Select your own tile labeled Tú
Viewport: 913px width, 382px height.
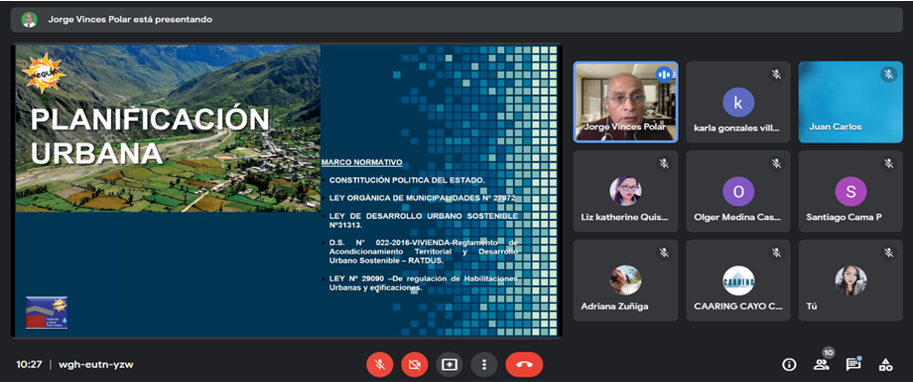(851, 280)
